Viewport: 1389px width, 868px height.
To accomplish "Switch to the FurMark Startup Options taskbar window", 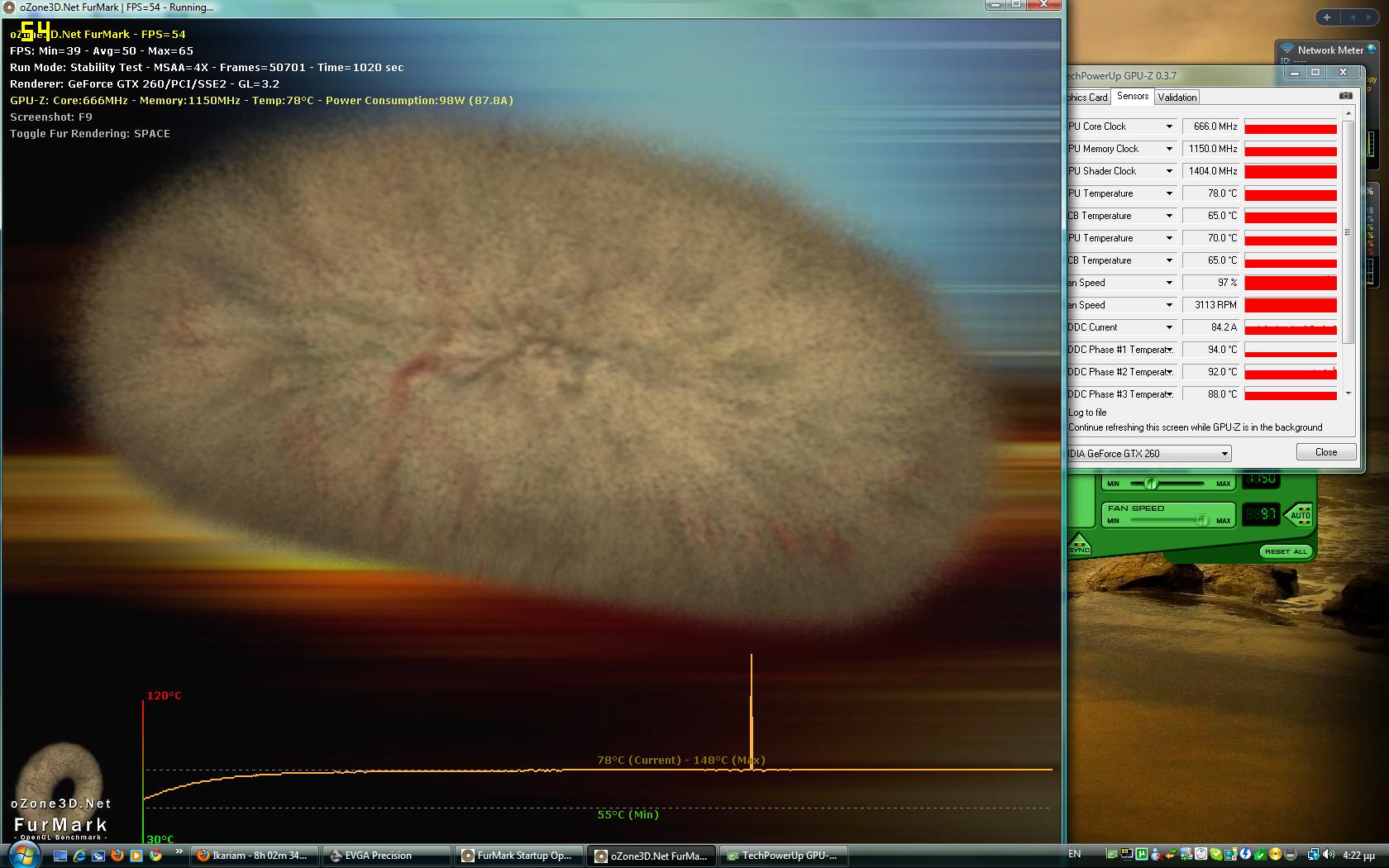I will (x=519, y=856).
